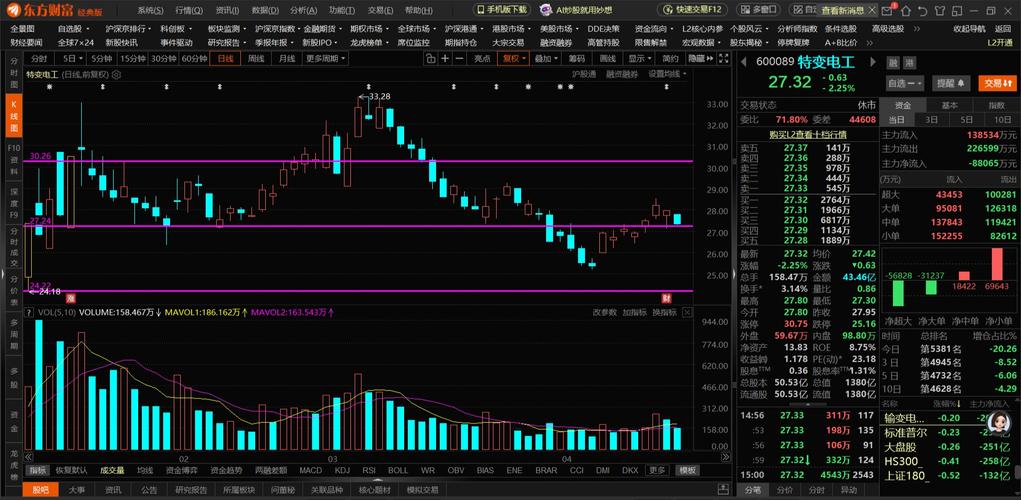
Task: Select the 3日 capital flow tab
Action: [932, 119]
